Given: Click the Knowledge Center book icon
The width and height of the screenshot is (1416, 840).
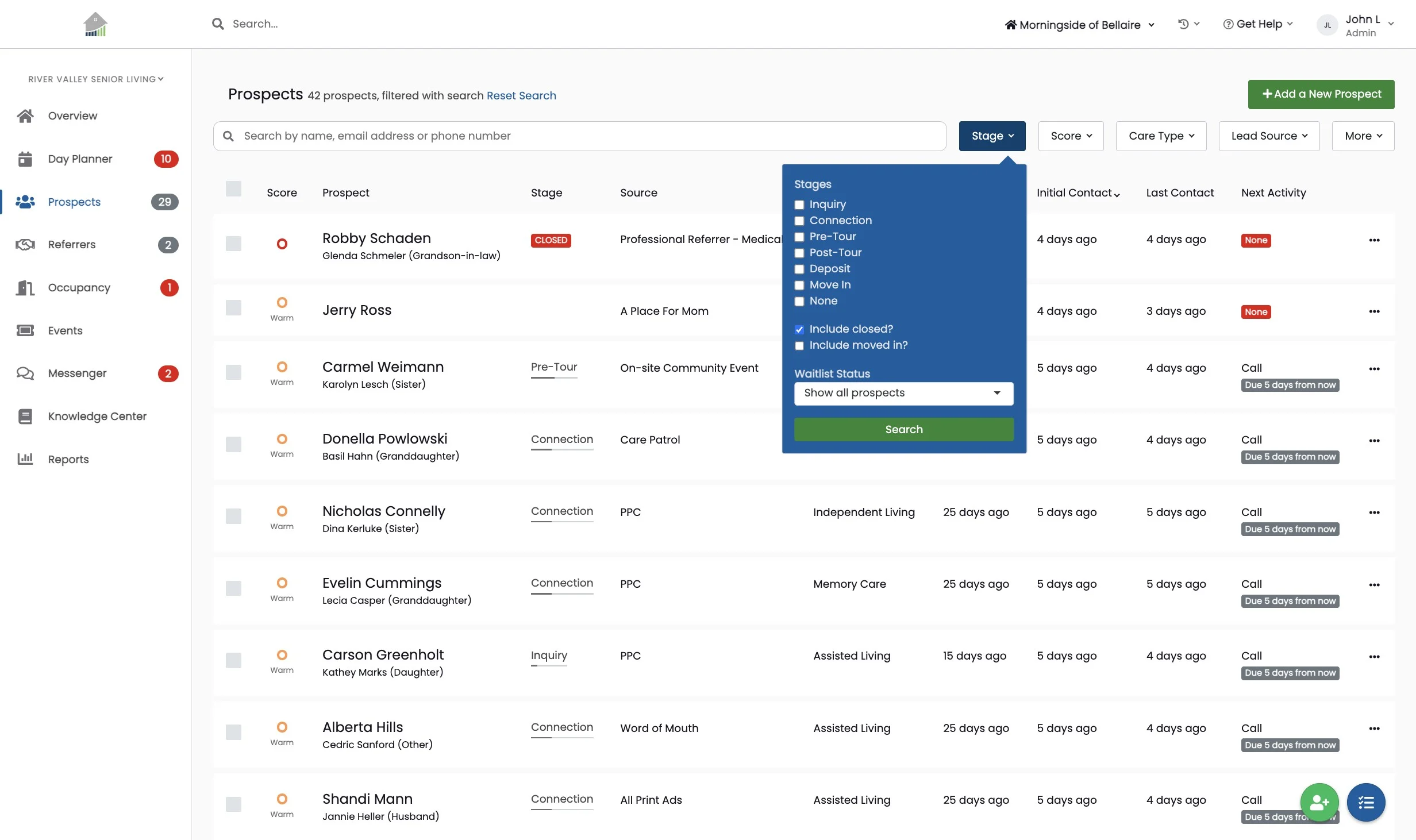Looking at the screenshot, I should pos(25,416).
